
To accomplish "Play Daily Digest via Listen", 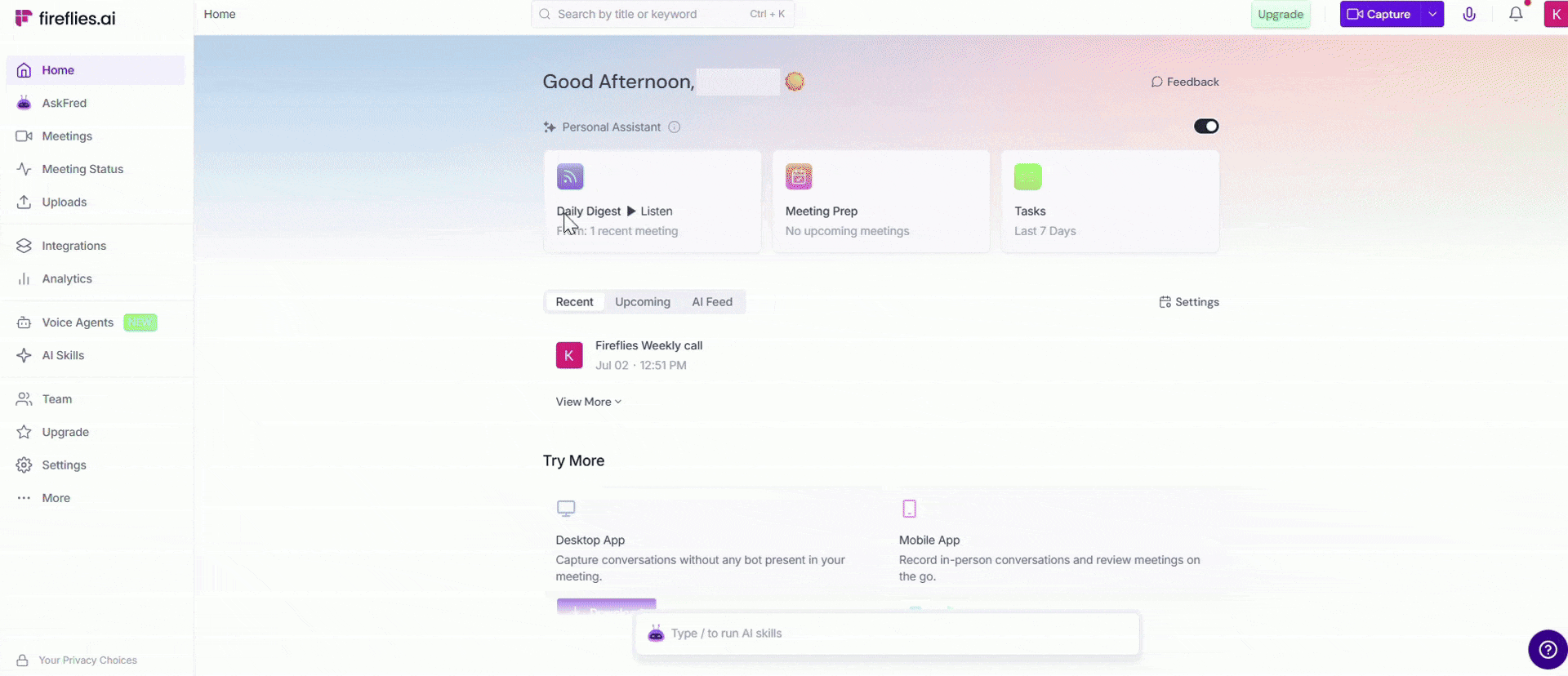I will [649, 211].
